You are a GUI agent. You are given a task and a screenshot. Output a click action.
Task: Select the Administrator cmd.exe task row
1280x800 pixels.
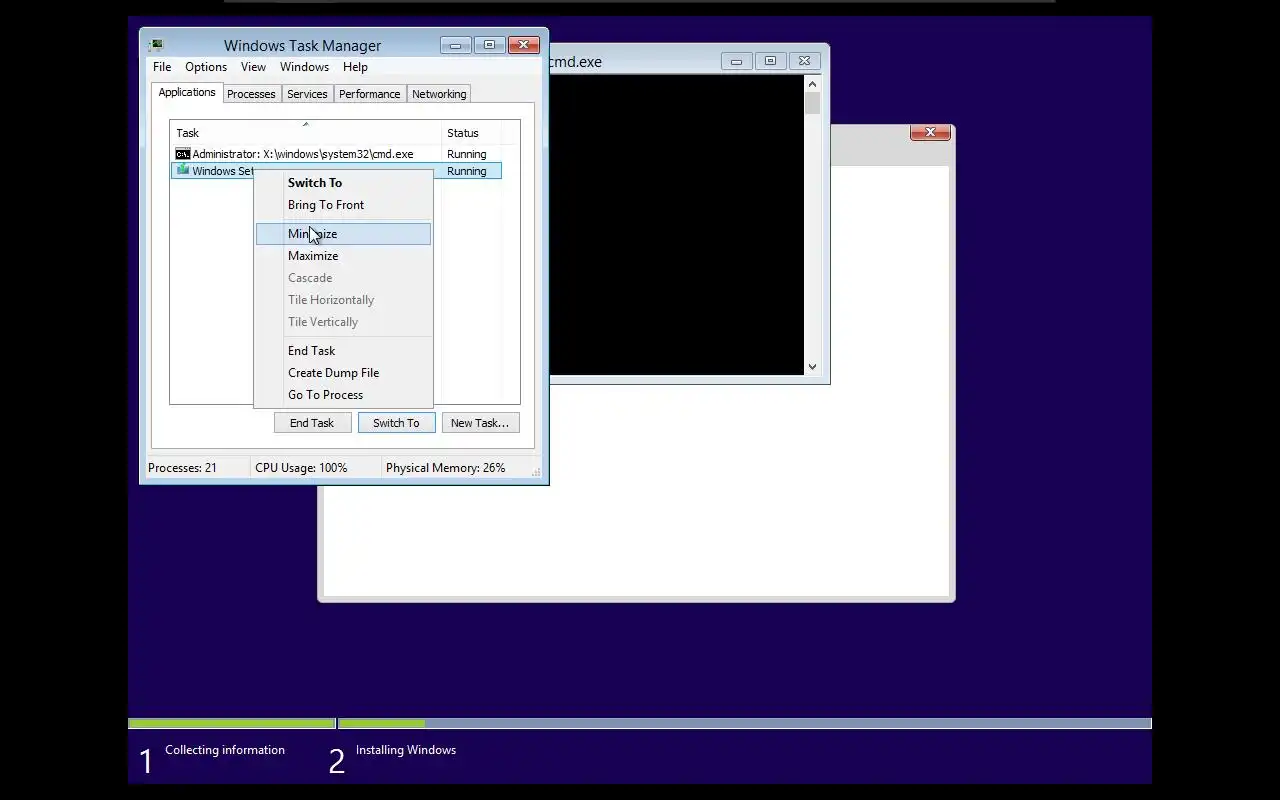coord(336,154)
